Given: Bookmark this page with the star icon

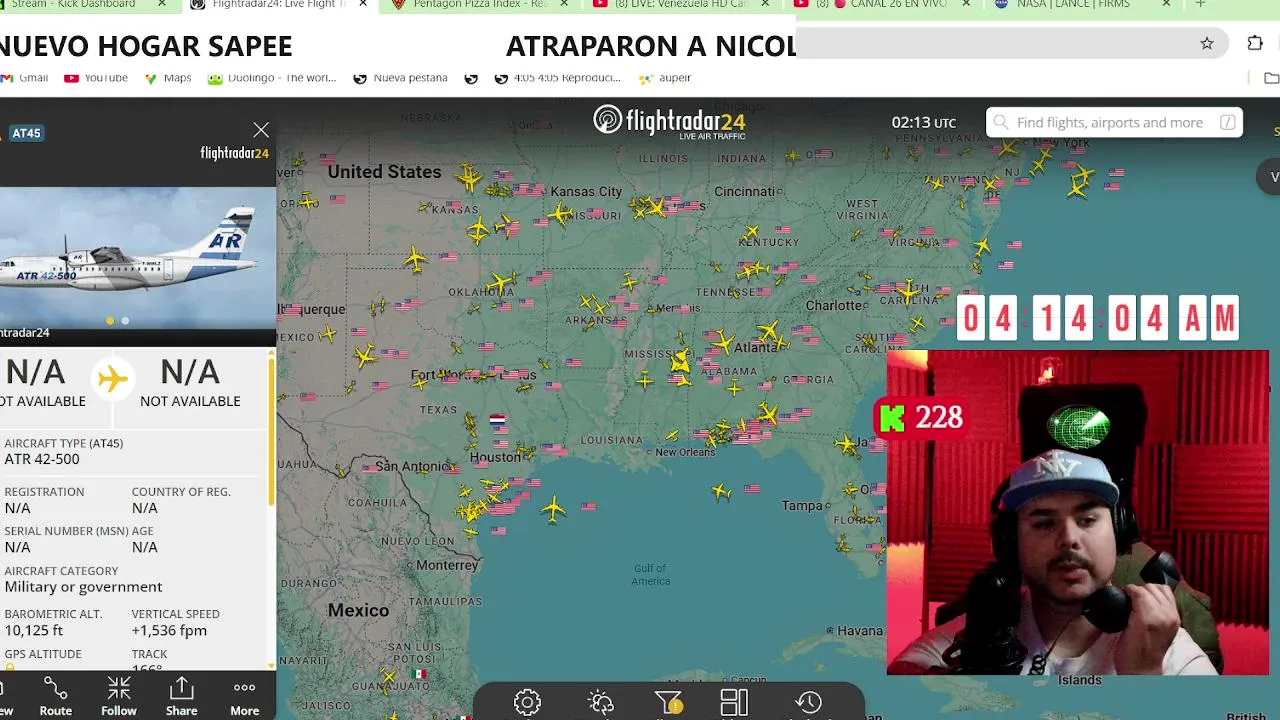Looking at the screenshot, I should pyautogui.click(x=1207, y=43).
